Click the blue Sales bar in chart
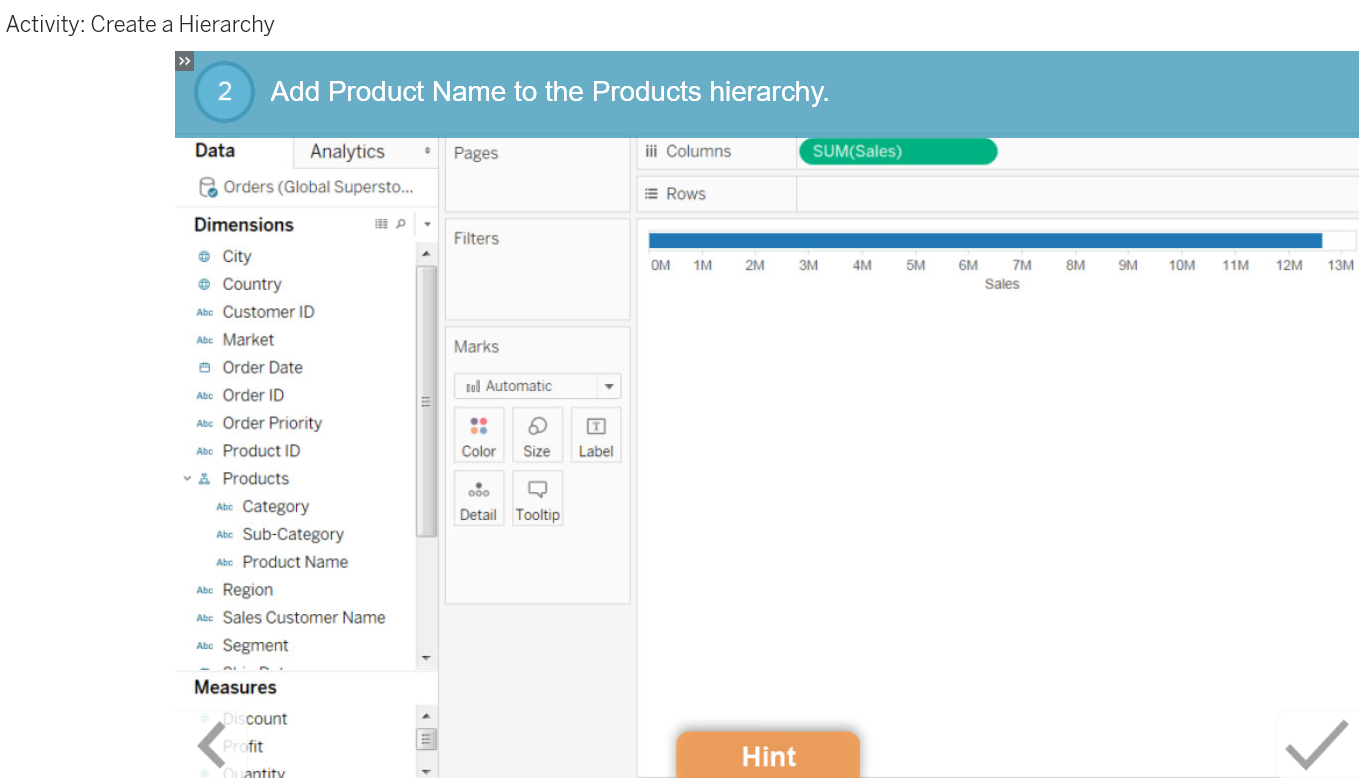1359x778 pixels. [985, 240]
